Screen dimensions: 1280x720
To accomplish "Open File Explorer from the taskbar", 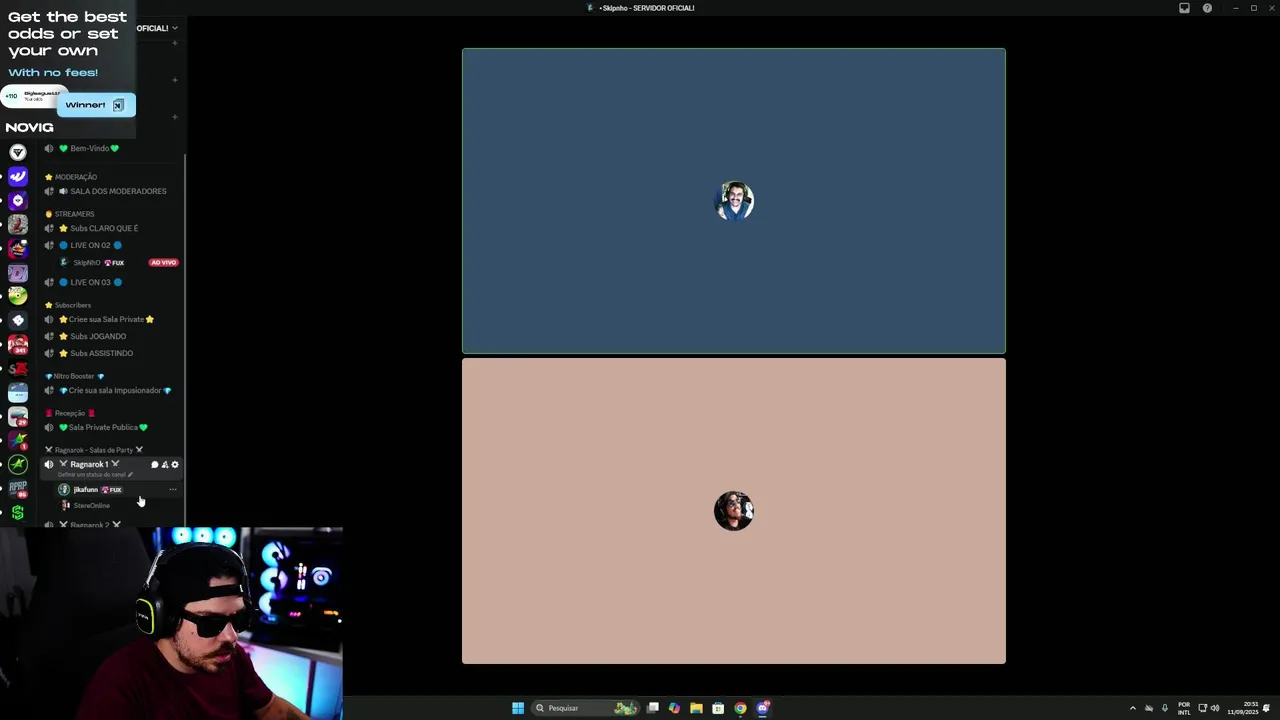I will (696, 708).
